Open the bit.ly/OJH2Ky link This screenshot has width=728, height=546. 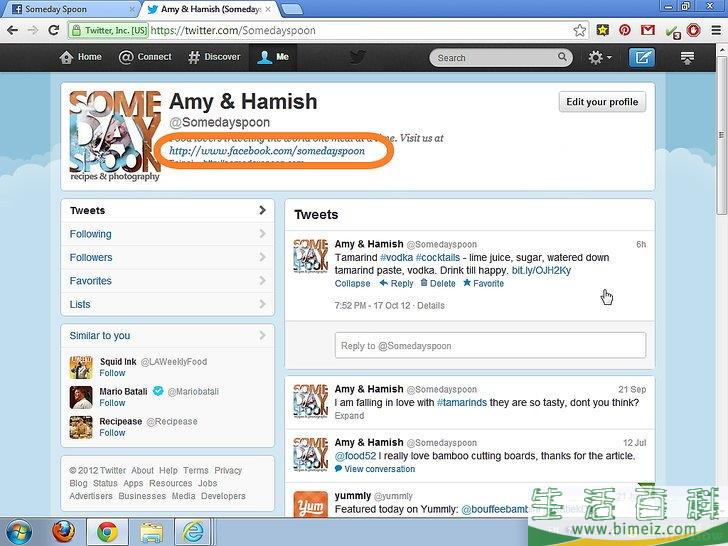point(541,271)
